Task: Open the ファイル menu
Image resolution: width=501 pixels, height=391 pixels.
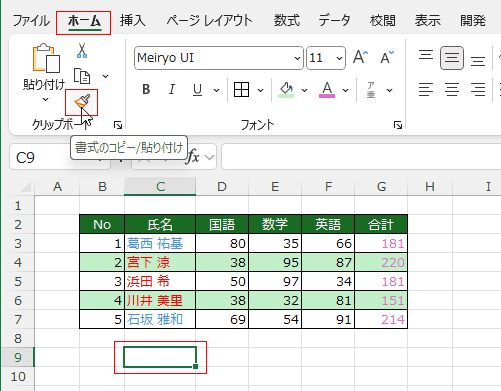Action: (31, 21)
